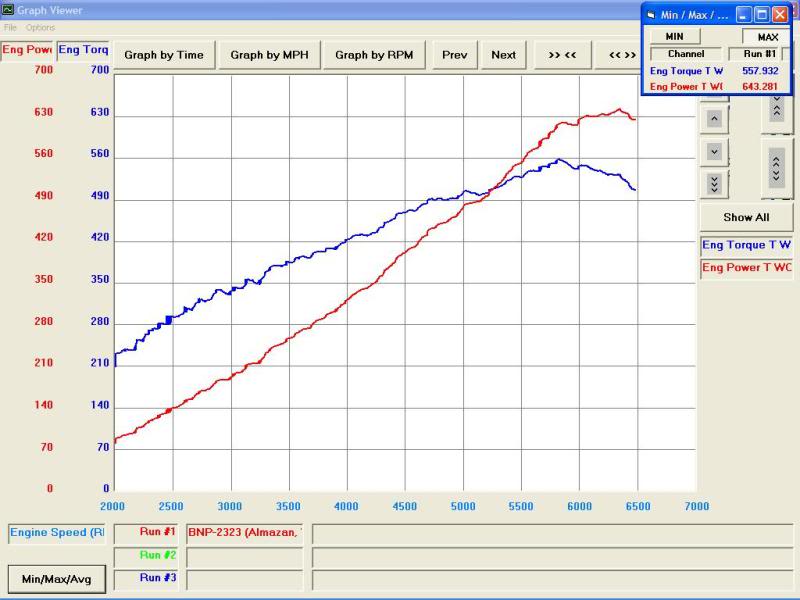
Task: Select the Run #2 label
Action: pos(146,556)
